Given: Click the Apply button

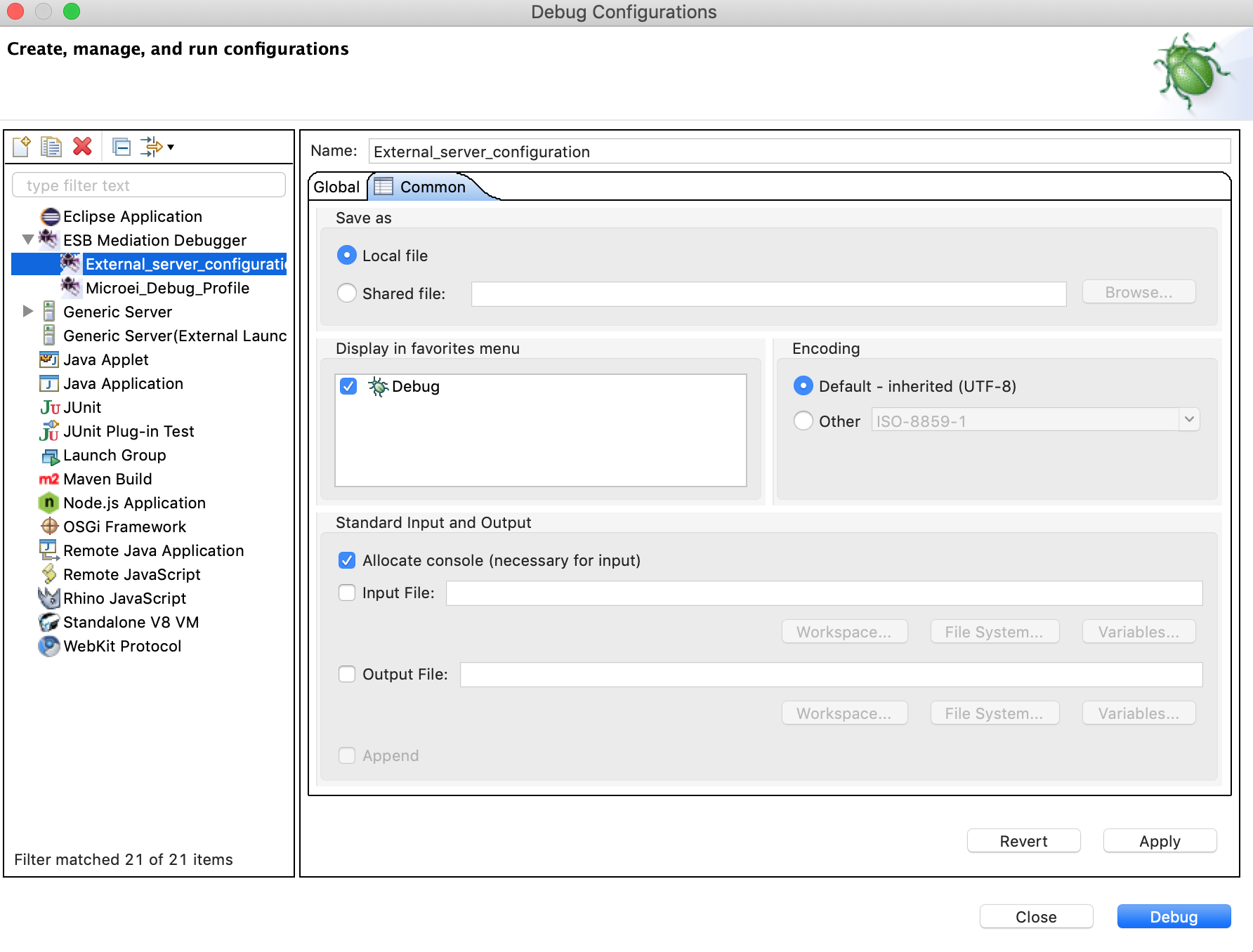Looking at the screenshot, I should [1160, 840].
